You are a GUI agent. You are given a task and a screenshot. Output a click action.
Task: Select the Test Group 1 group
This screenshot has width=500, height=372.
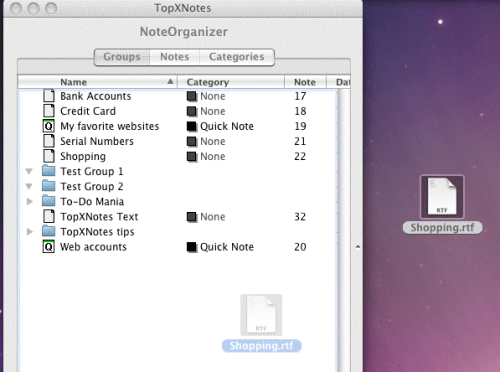pyautogui.click(x=92, y=171)
